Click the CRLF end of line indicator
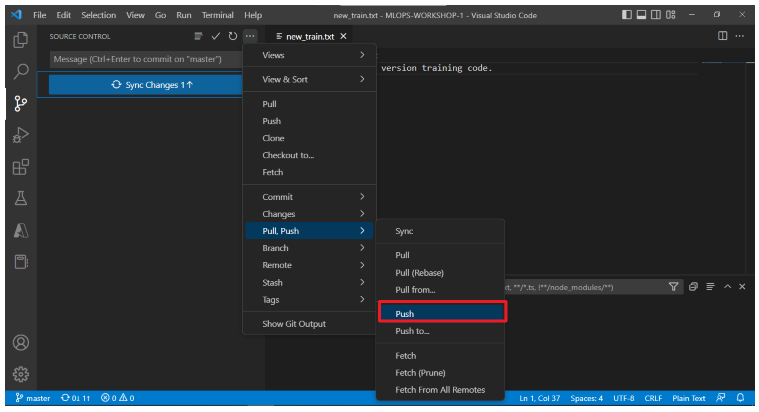This screenshot has height=412, width=759. click(x=653, y=398)
